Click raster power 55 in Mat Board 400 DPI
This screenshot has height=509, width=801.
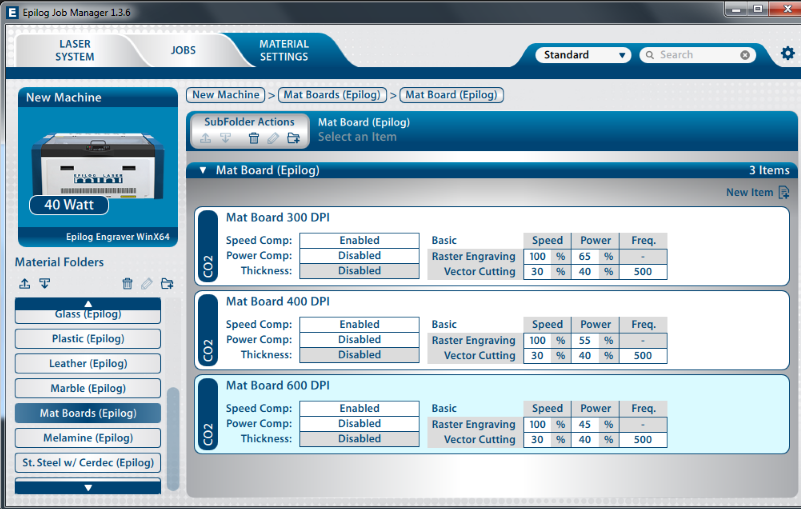585,340
